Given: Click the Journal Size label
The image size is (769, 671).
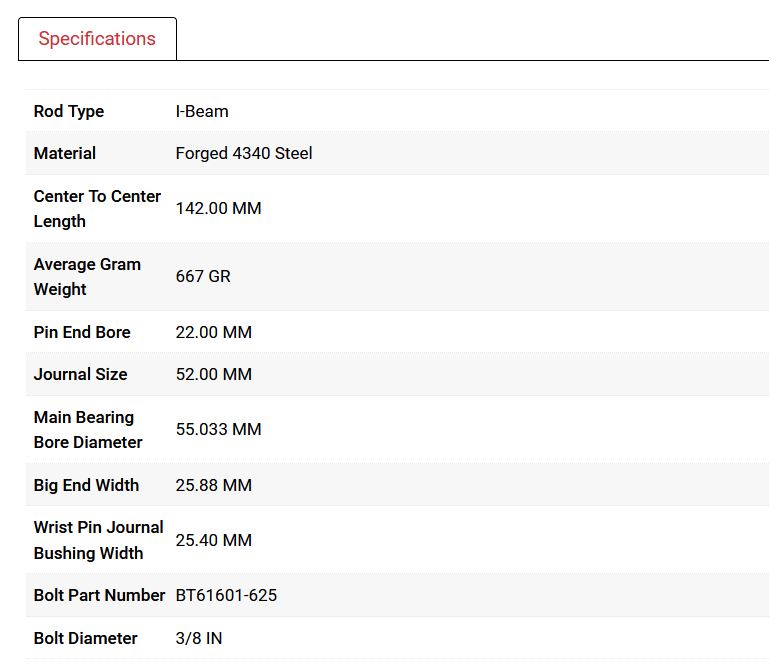Looking at the screenshot, I should point(80,374).
